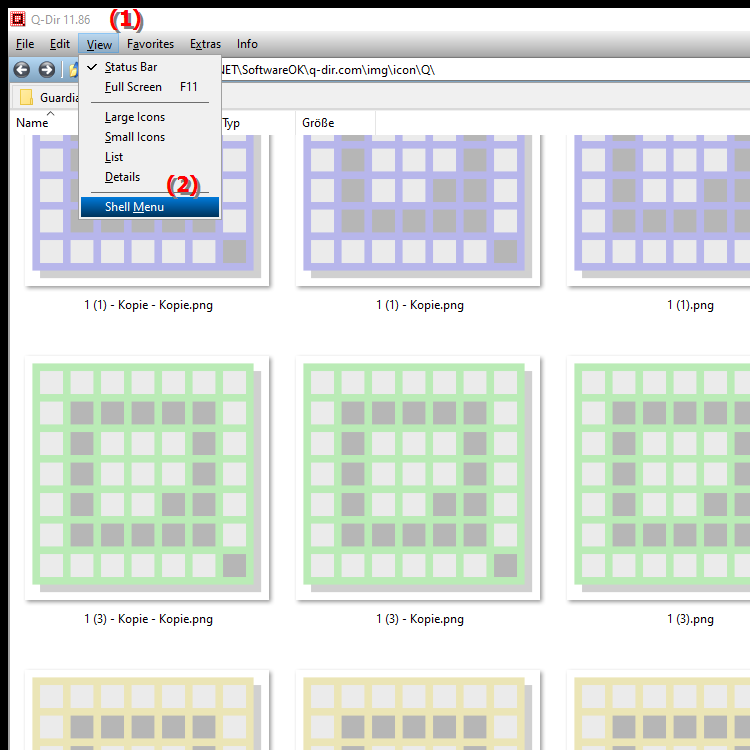Click filename label 1 (1).png
The width and height of the screenshot is (750, 750).
[690, 305]
